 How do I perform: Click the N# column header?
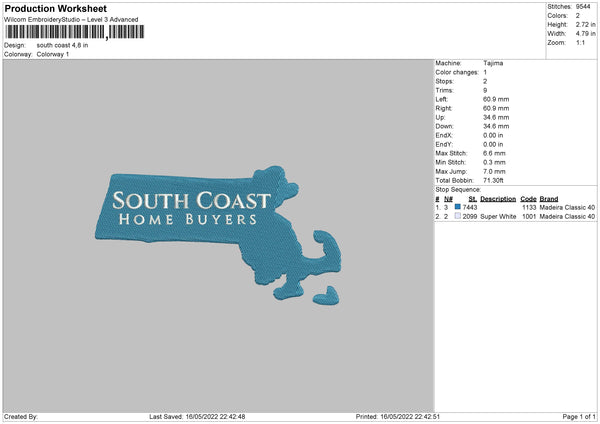pos(448,199)
